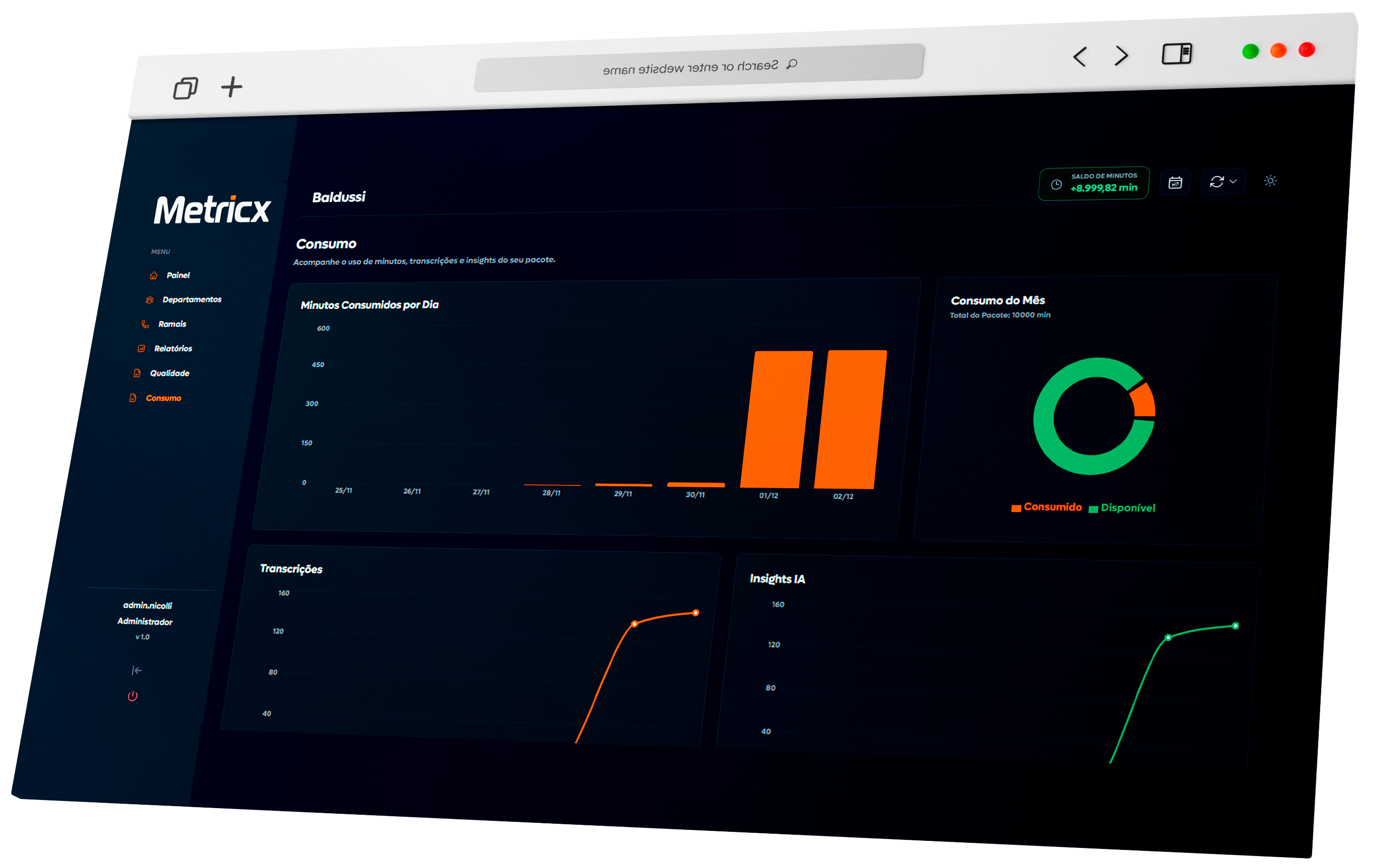
Task: Collapse the sidebar with arrow icon
Action: coord(136,670)
